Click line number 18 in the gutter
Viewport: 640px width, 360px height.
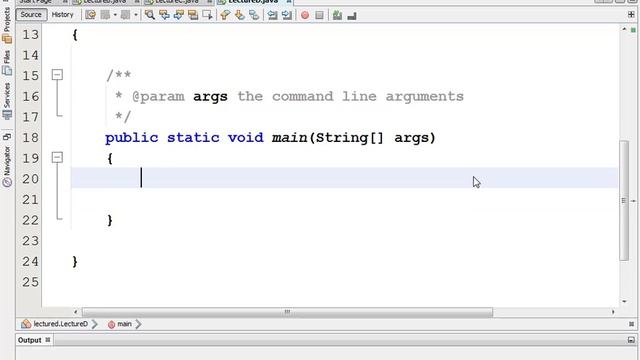31,138
